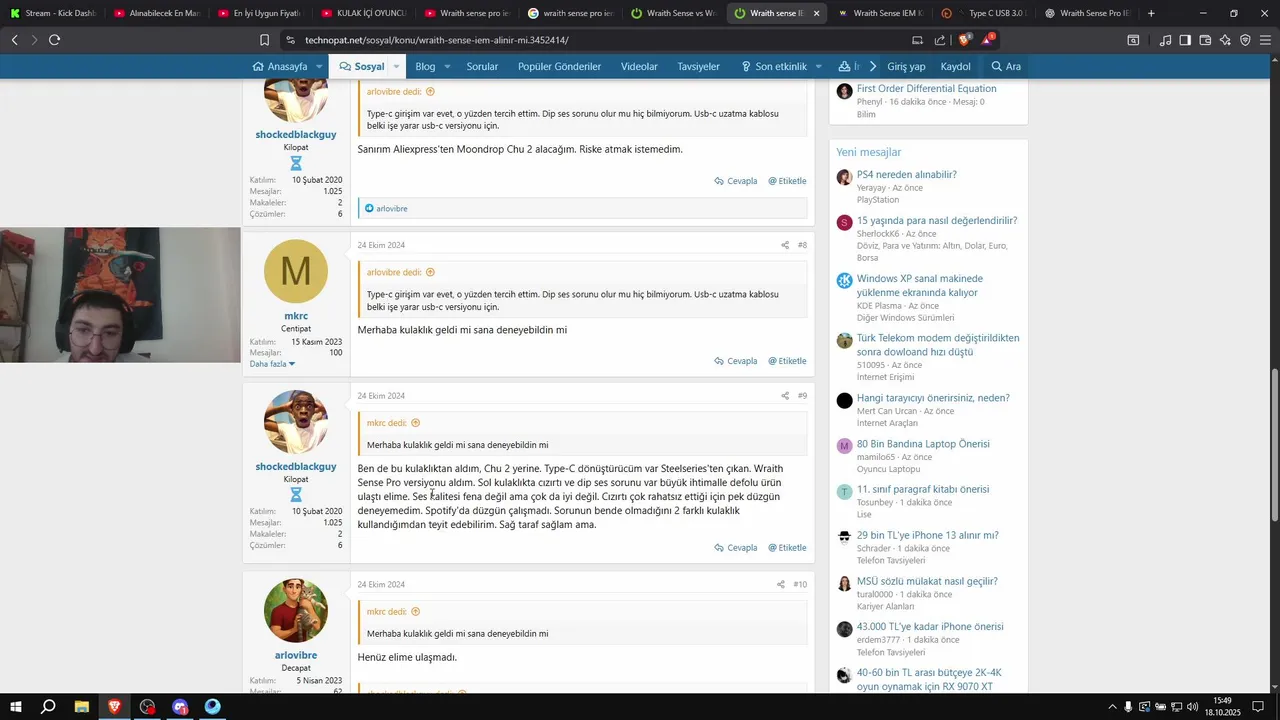Open the Brave Rewards triangle icon

pyautogui.click(x=987, y=40)
